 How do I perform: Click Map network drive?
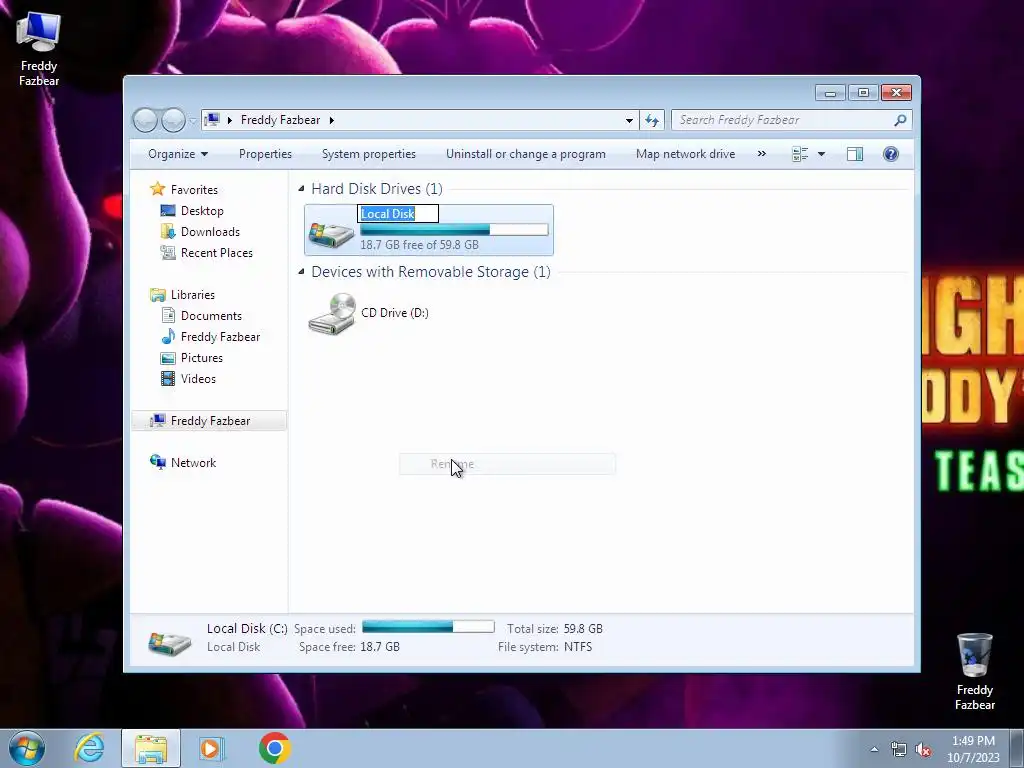click(x=686, y=154)
